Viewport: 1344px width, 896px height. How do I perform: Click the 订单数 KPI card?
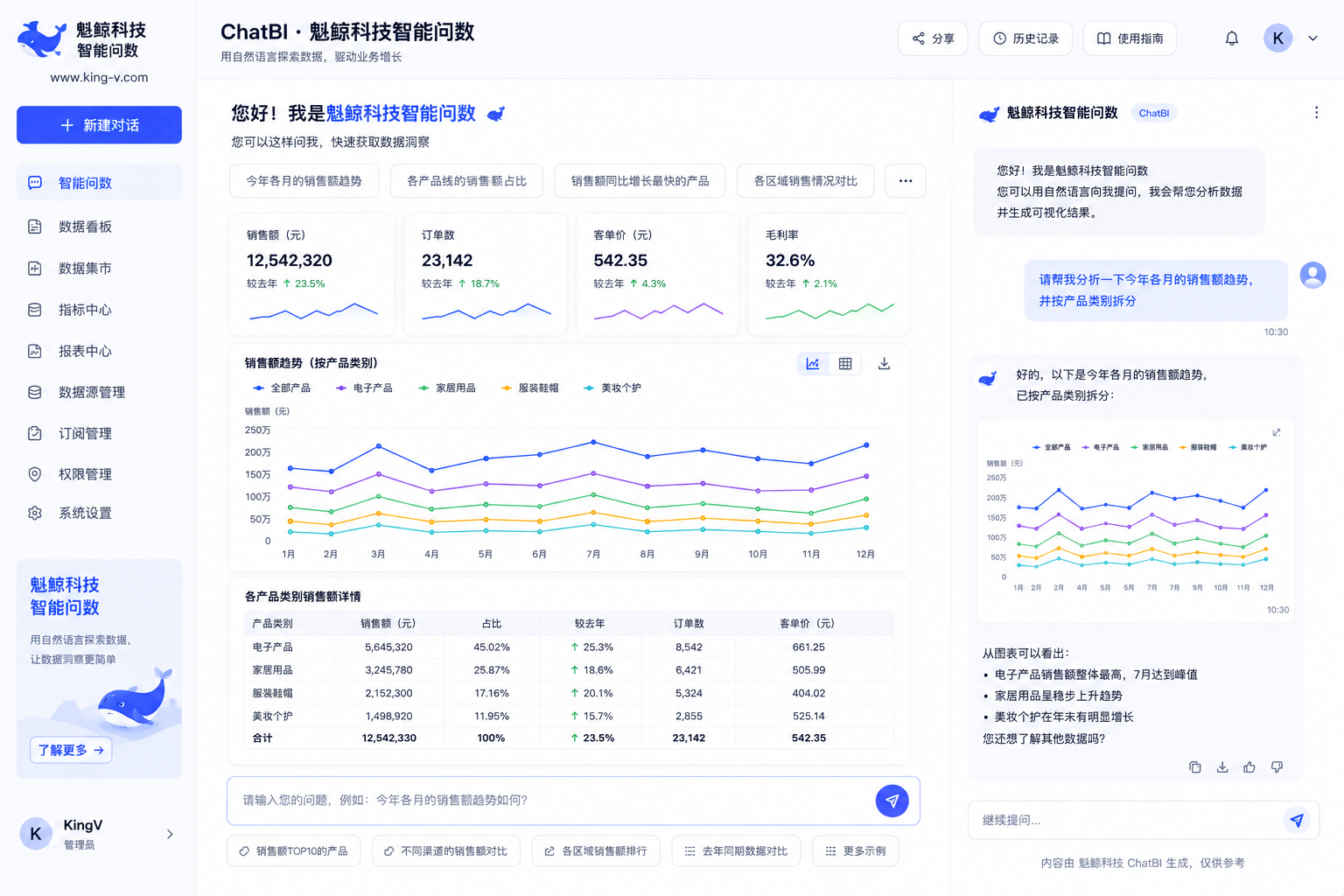486,275
